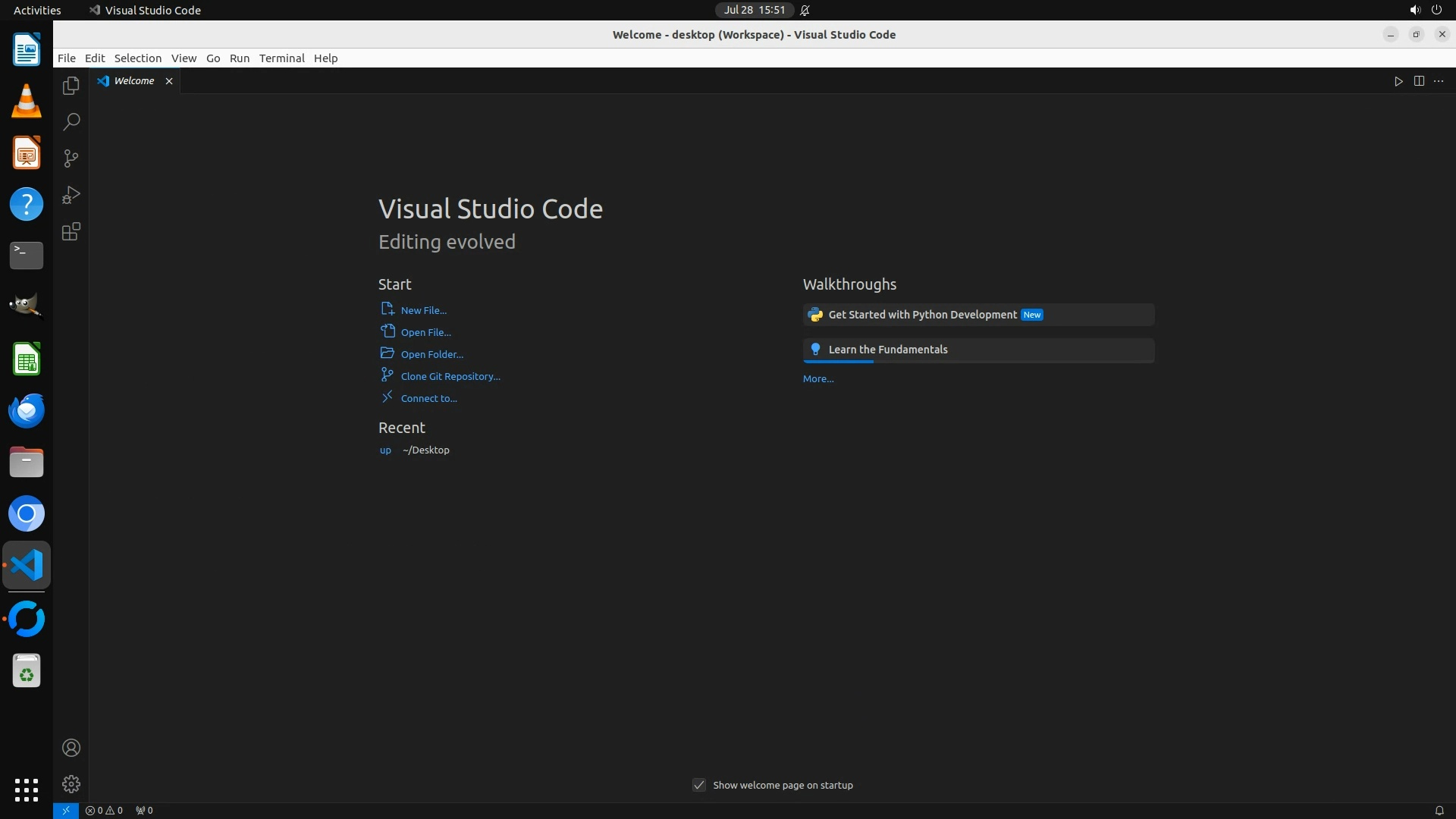Open the errors and warnings problems indicator
Screen dimensions: 1456x819
tap(104, 810)
